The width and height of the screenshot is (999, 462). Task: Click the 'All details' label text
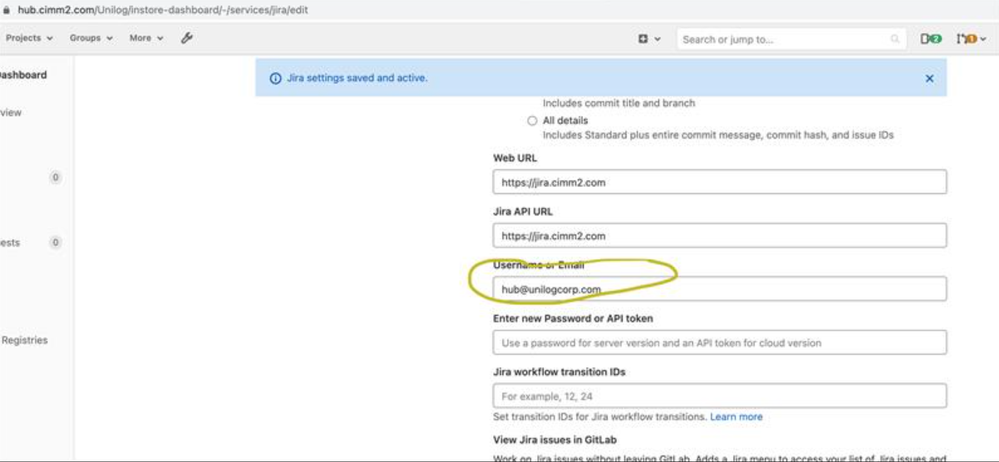pyautogui.click(x=565, y=120)
